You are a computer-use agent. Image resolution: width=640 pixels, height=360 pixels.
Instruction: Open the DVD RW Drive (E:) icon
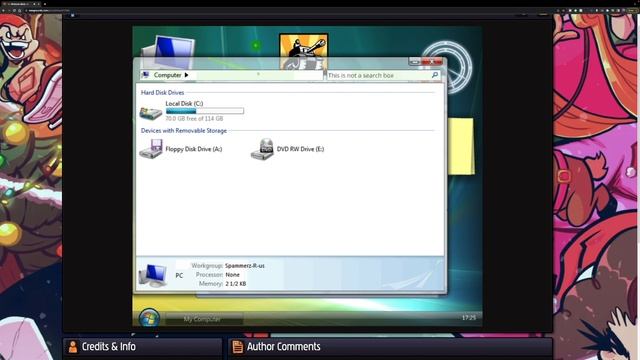point(262,149)
